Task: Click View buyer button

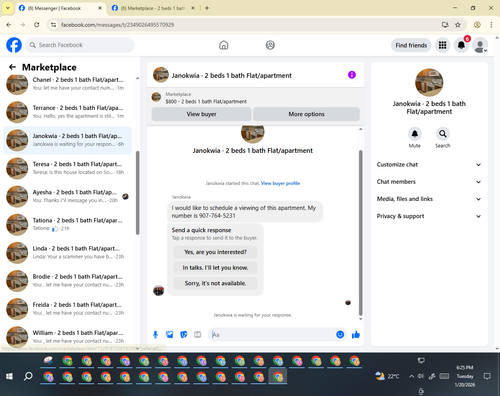Action: click(201, 114)
